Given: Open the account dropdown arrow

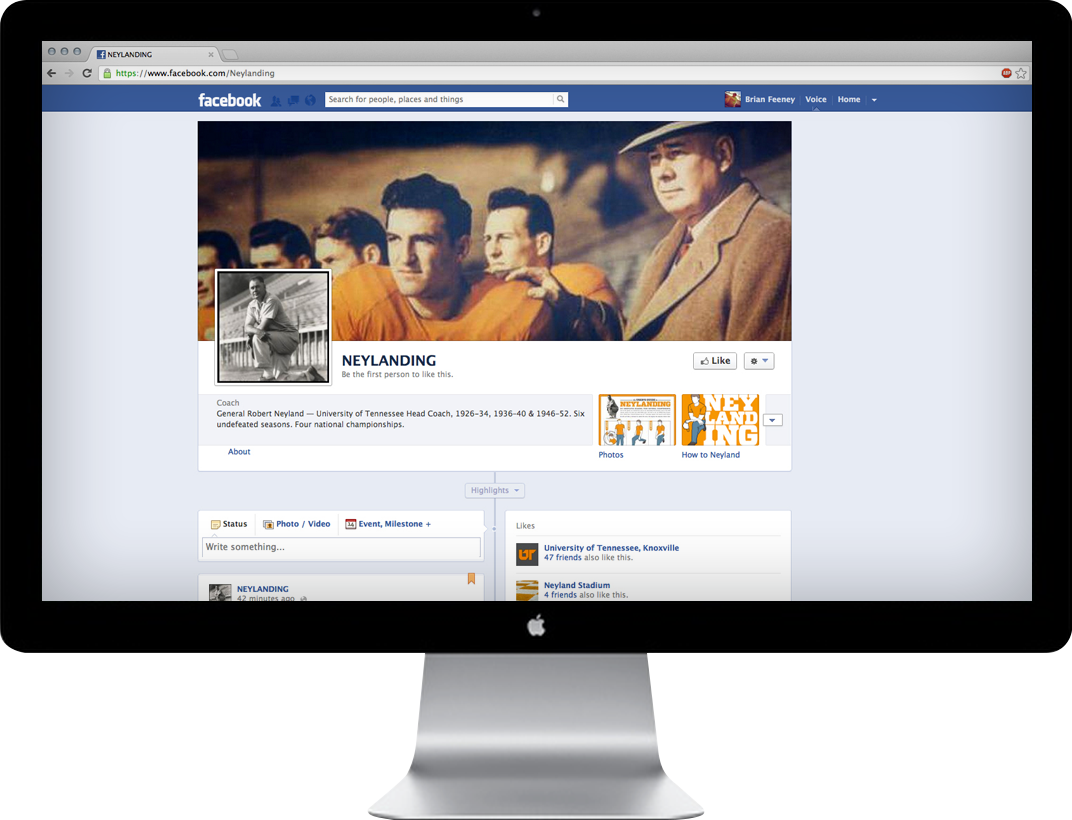Looking at the screenshot, I should point(874,100).
